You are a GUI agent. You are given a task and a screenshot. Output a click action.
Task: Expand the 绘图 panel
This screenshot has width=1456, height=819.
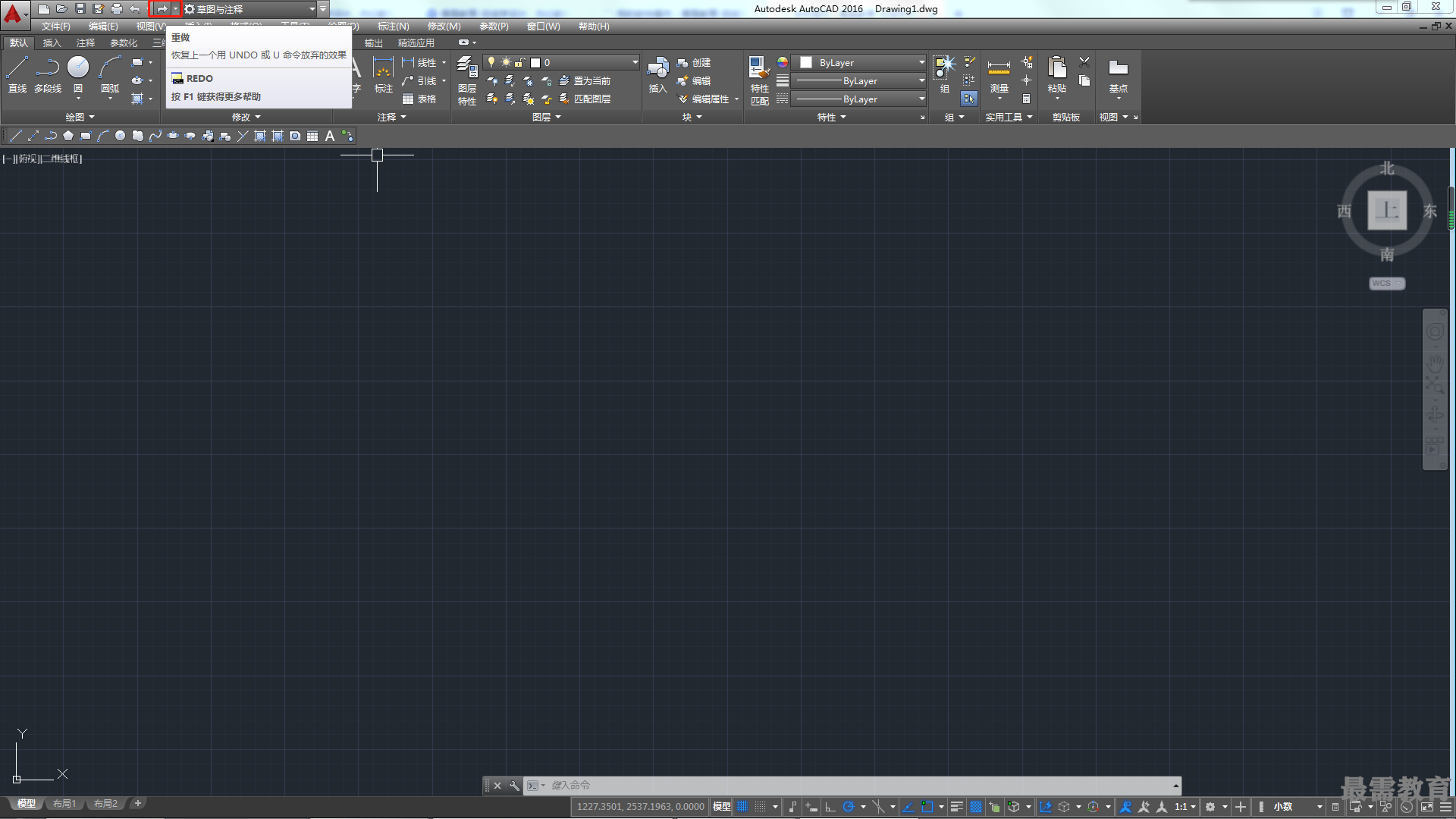[80, 117]
